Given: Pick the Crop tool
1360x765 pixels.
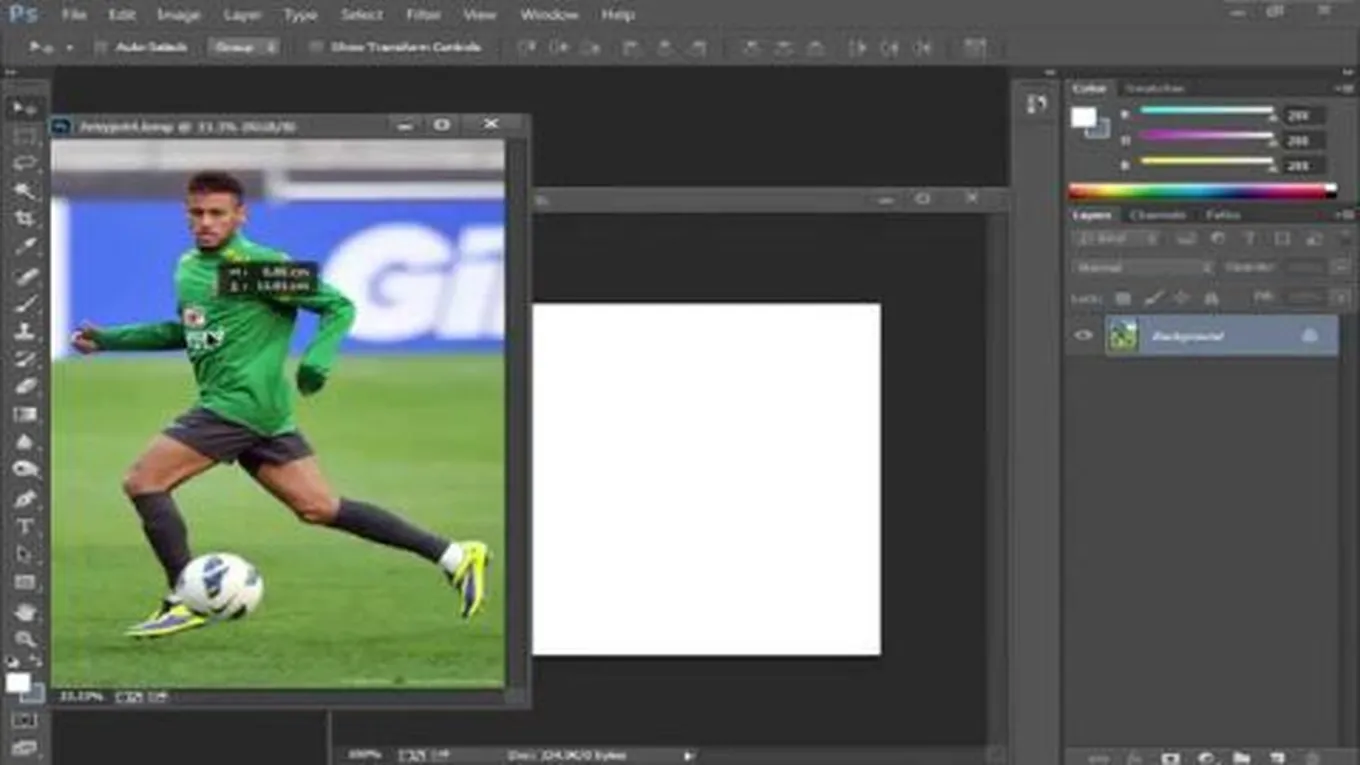Looking at the screenshot, I should tap(24, 219).
